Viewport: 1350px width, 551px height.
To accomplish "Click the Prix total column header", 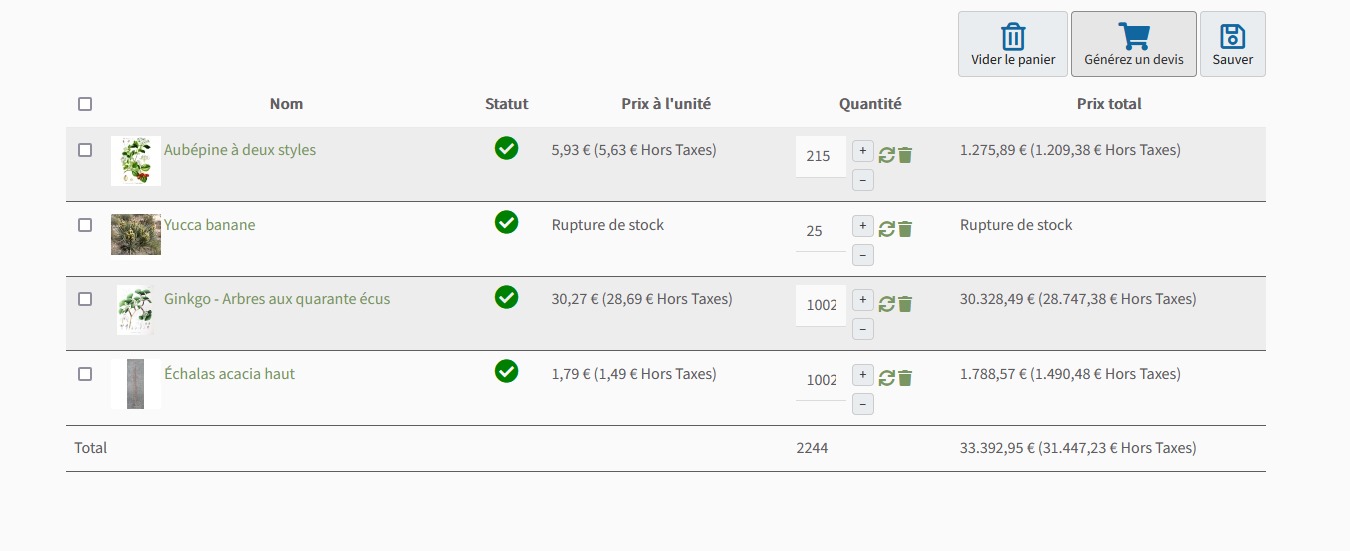I will click(1109, 104).
